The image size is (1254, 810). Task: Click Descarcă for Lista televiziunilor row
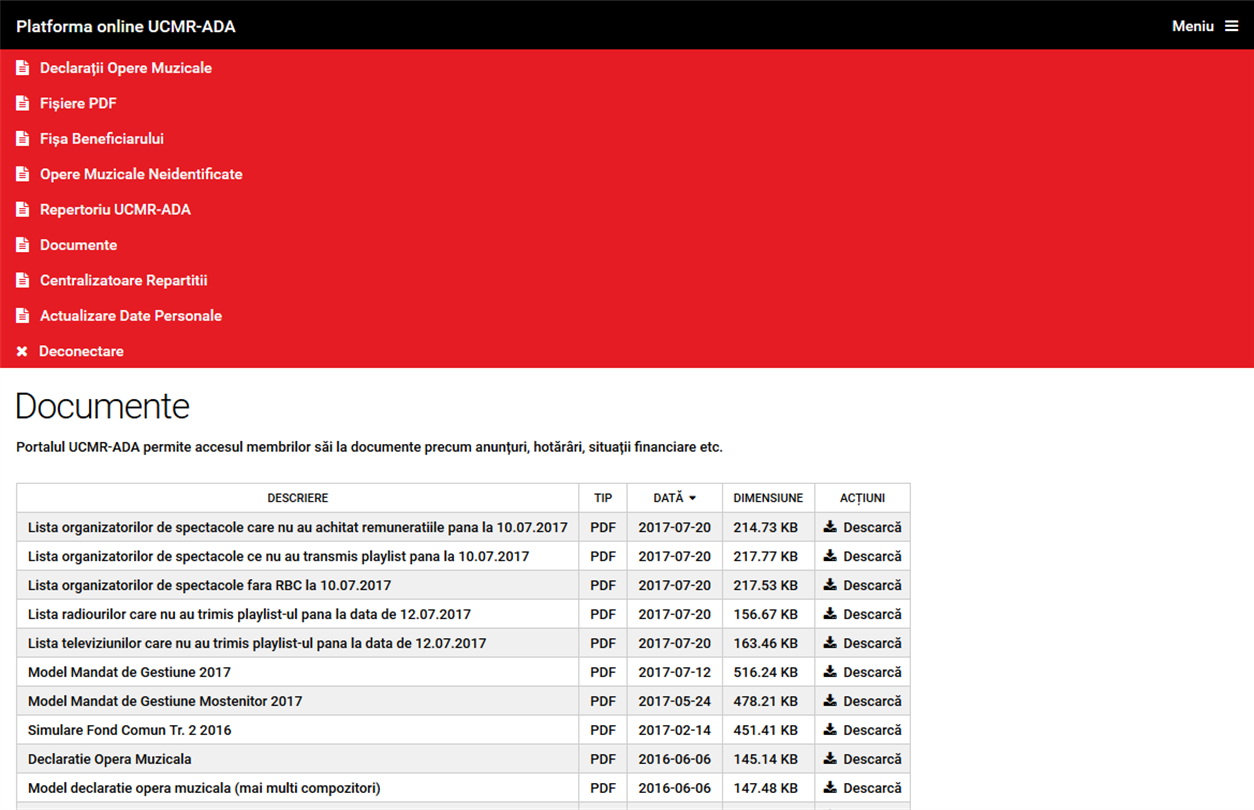(872, 643)
